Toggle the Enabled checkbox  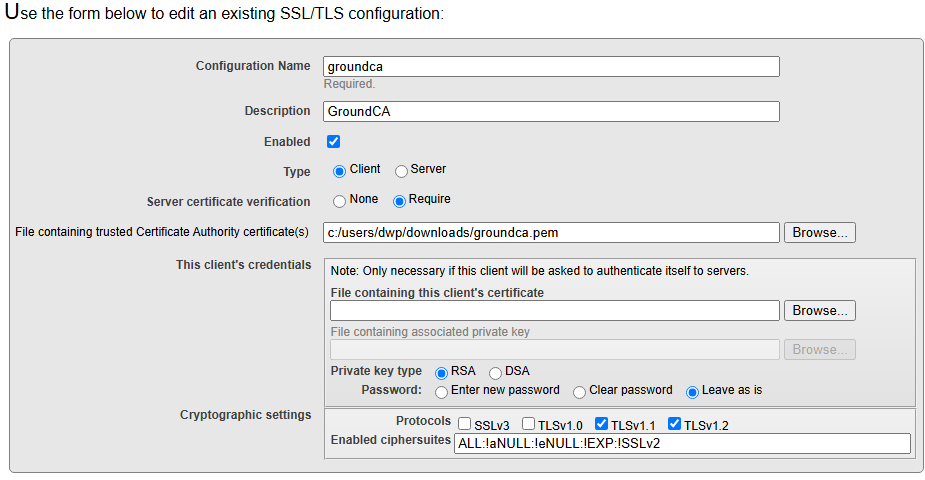click(x=333, y=142)
